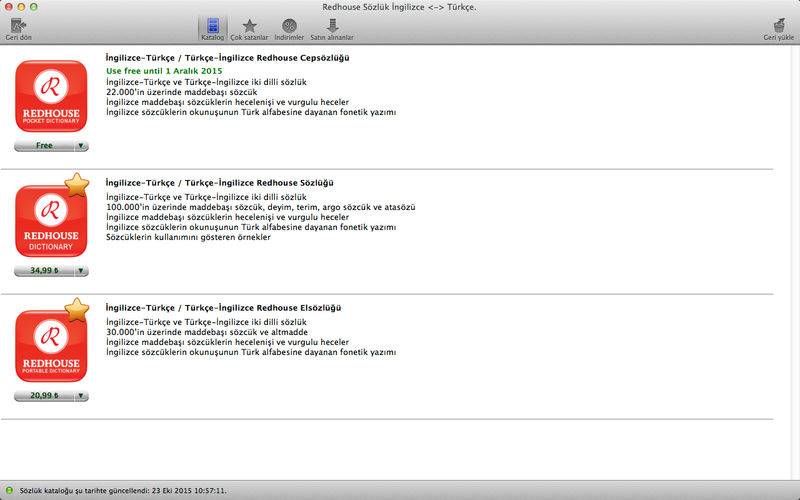
Task: Select the Redhouse Dictionary red icon
Action: tap(51, 221)
